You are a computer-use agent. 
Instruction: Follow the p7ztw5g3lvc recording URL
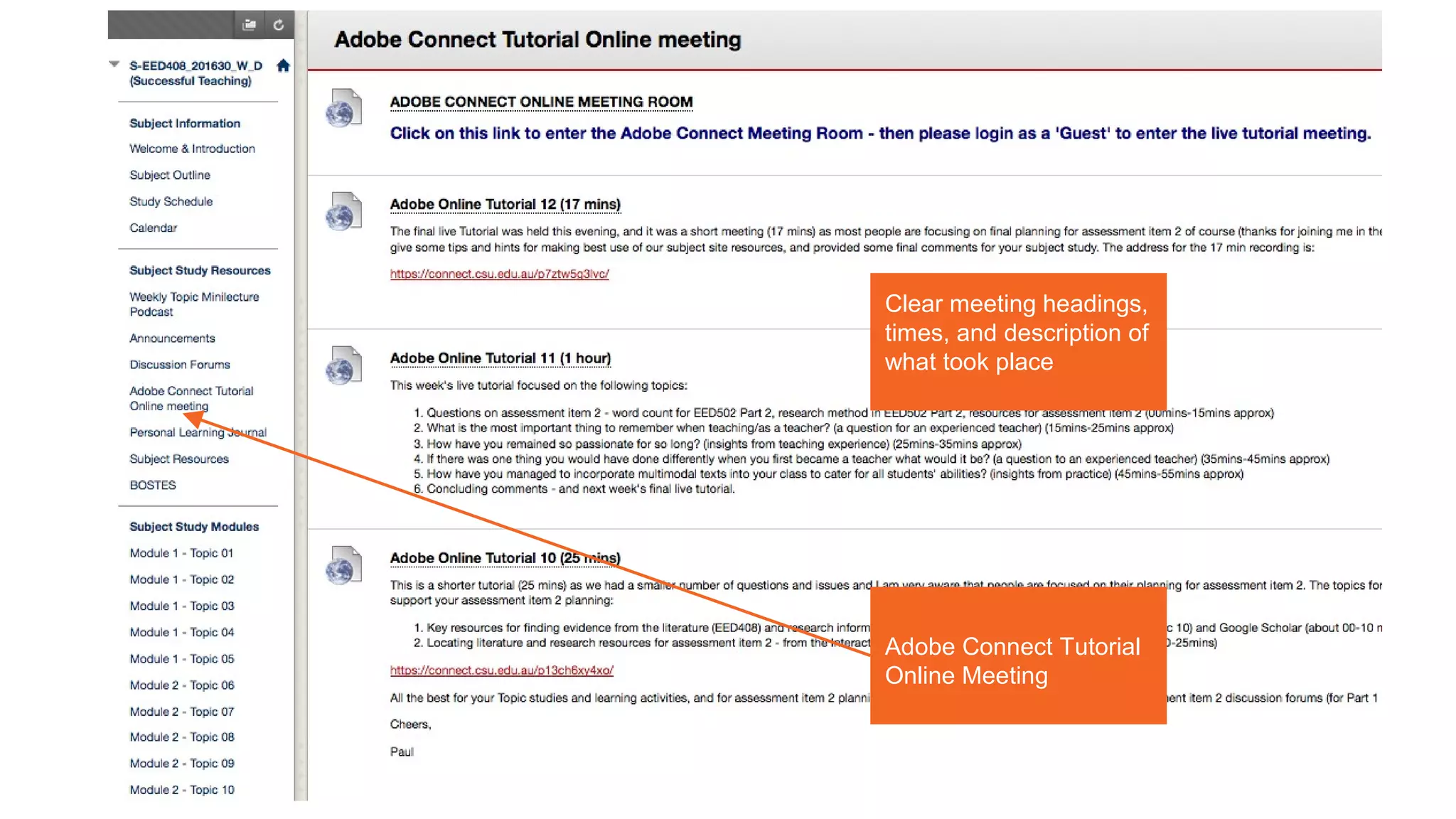coord(499,274)
